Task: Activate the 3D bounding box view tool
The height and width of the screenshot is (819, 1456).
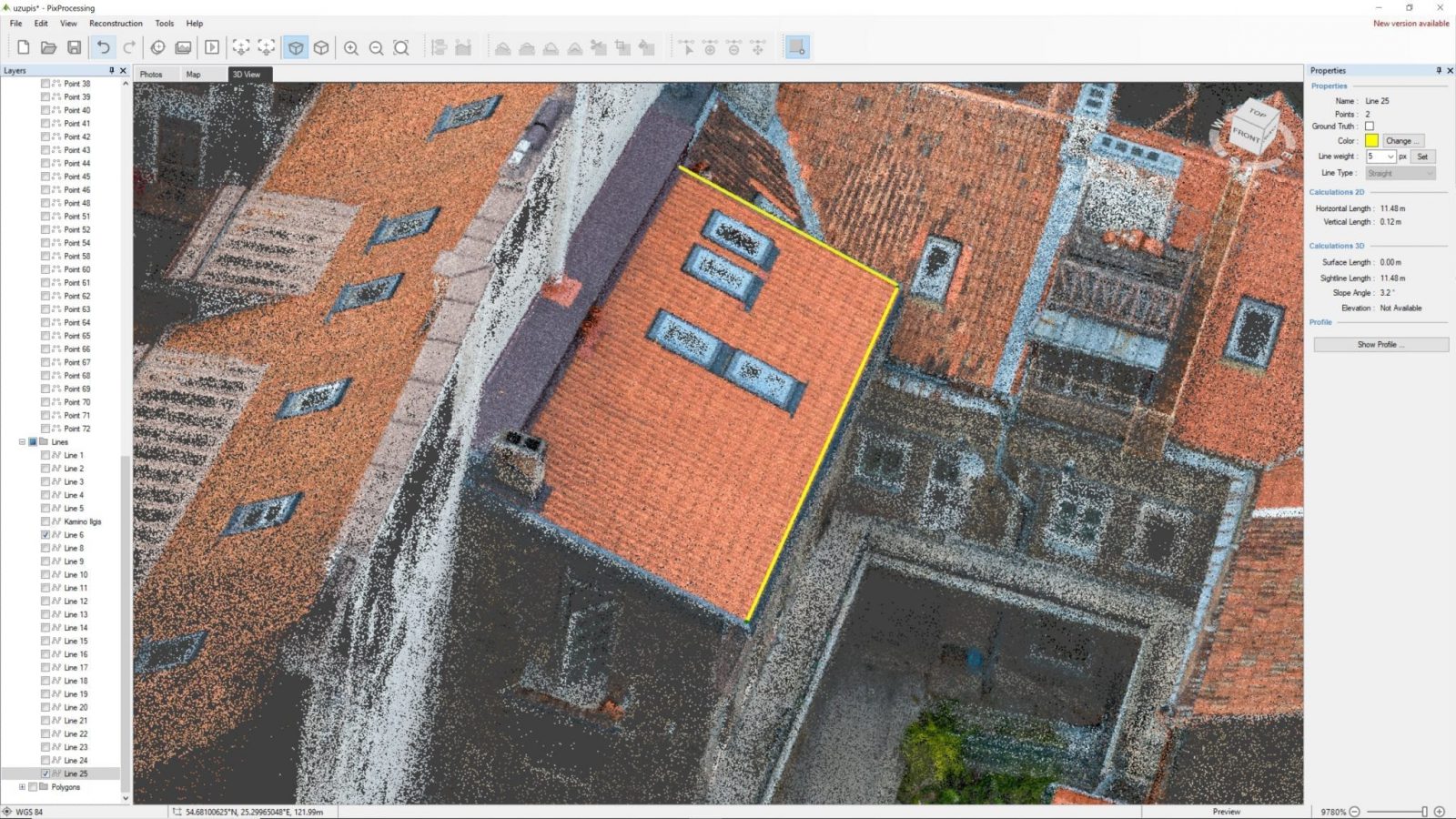Action: pos(321,47)
